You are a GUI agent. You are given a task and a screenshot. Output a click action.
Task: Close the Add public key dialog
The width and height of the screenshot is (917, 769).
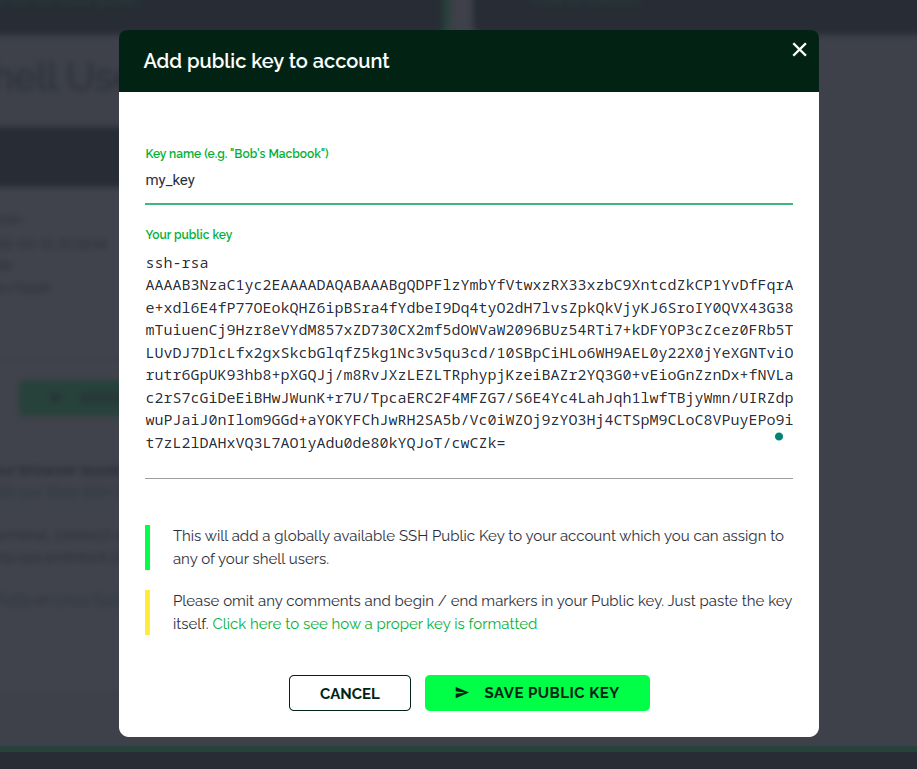pyautogui.click(x=799, y=50)
